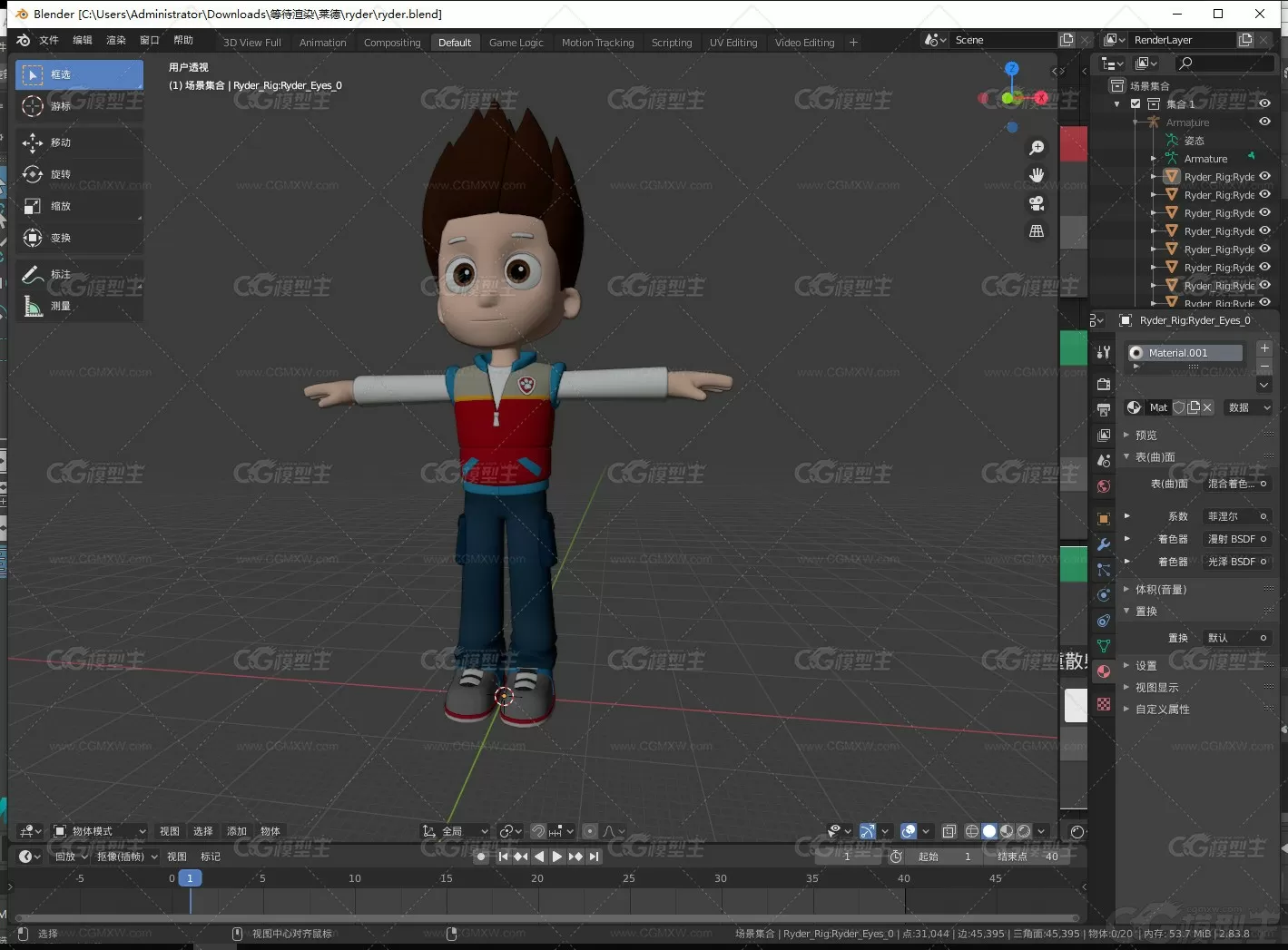Choose the 变换 transform tool
The height and width of the screenshot is (950, 1288).
[79, 238]
